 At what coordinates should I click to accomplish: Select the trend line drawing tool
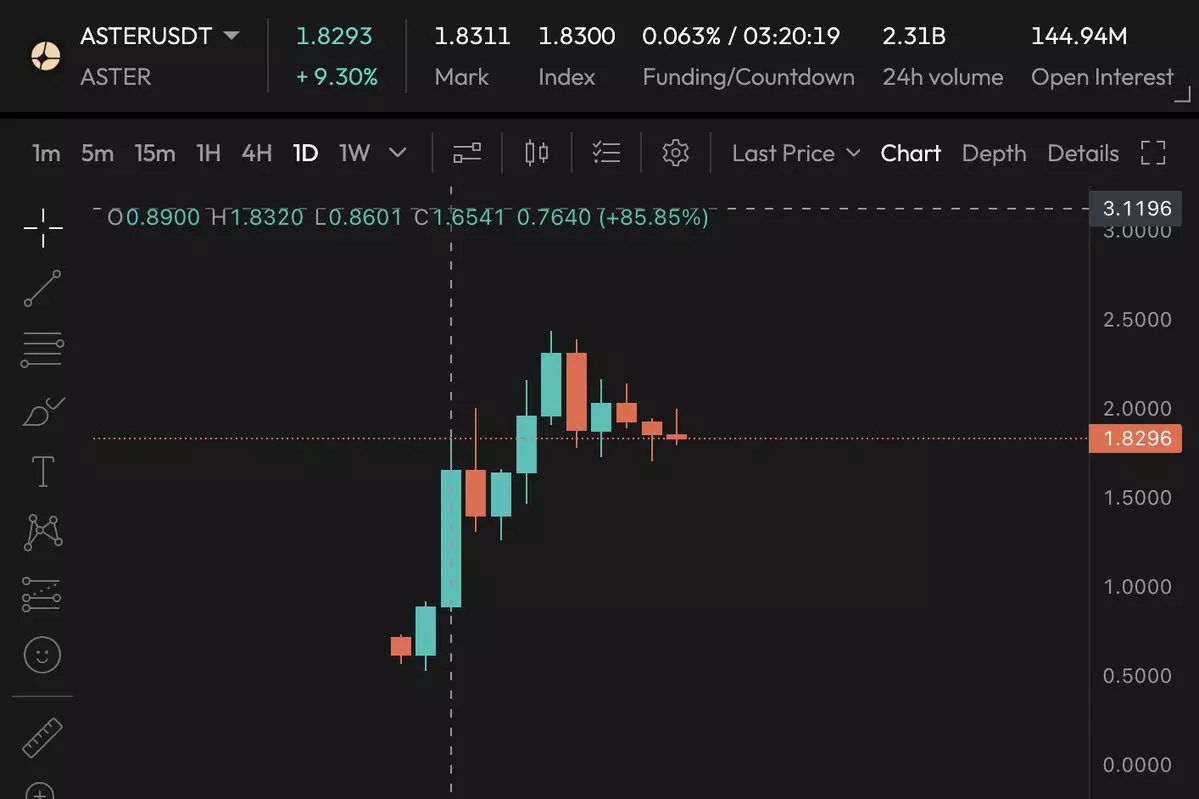coord(43,288)
